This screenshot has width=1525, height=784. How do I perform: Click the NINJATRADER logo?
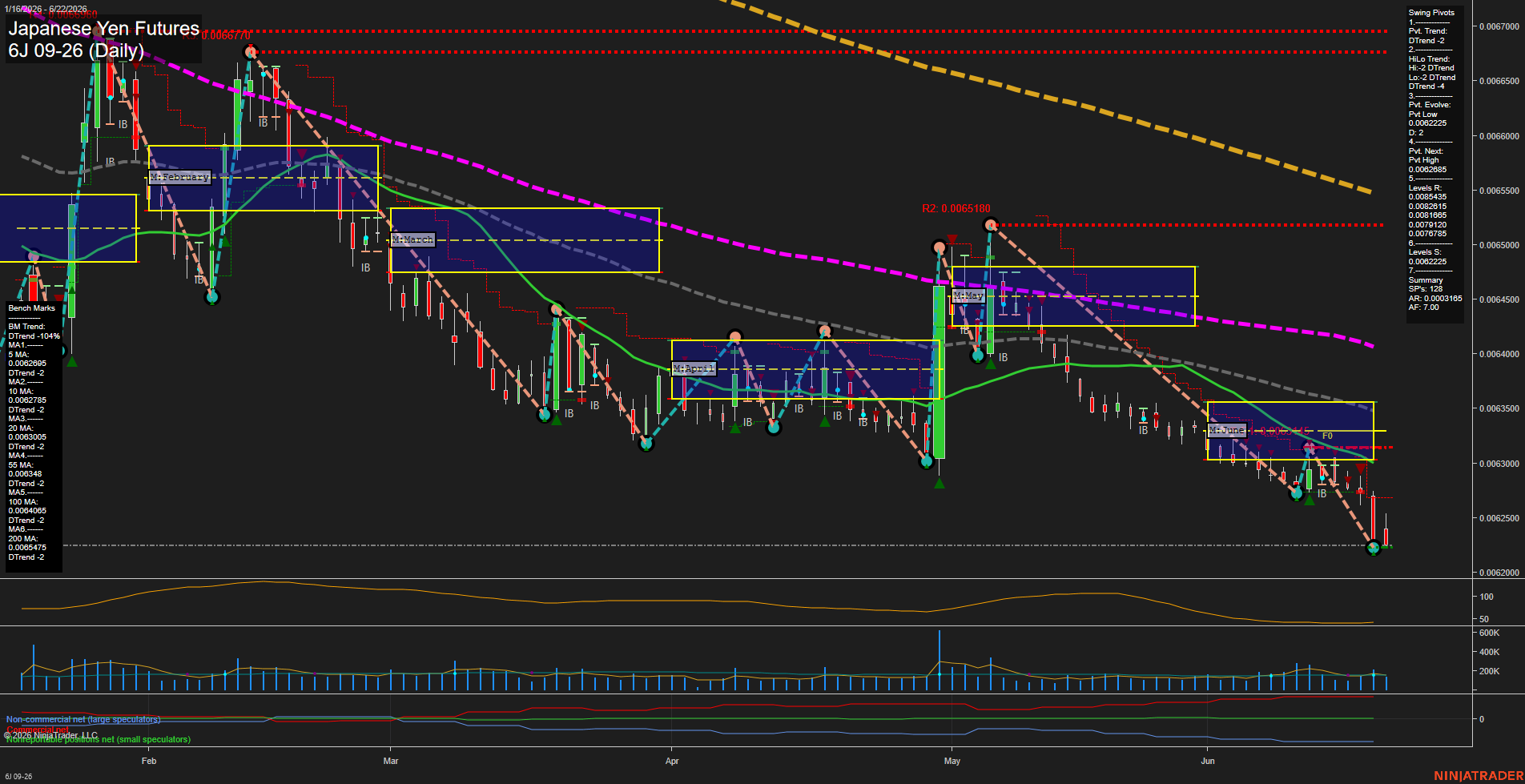coord(1478,776)
